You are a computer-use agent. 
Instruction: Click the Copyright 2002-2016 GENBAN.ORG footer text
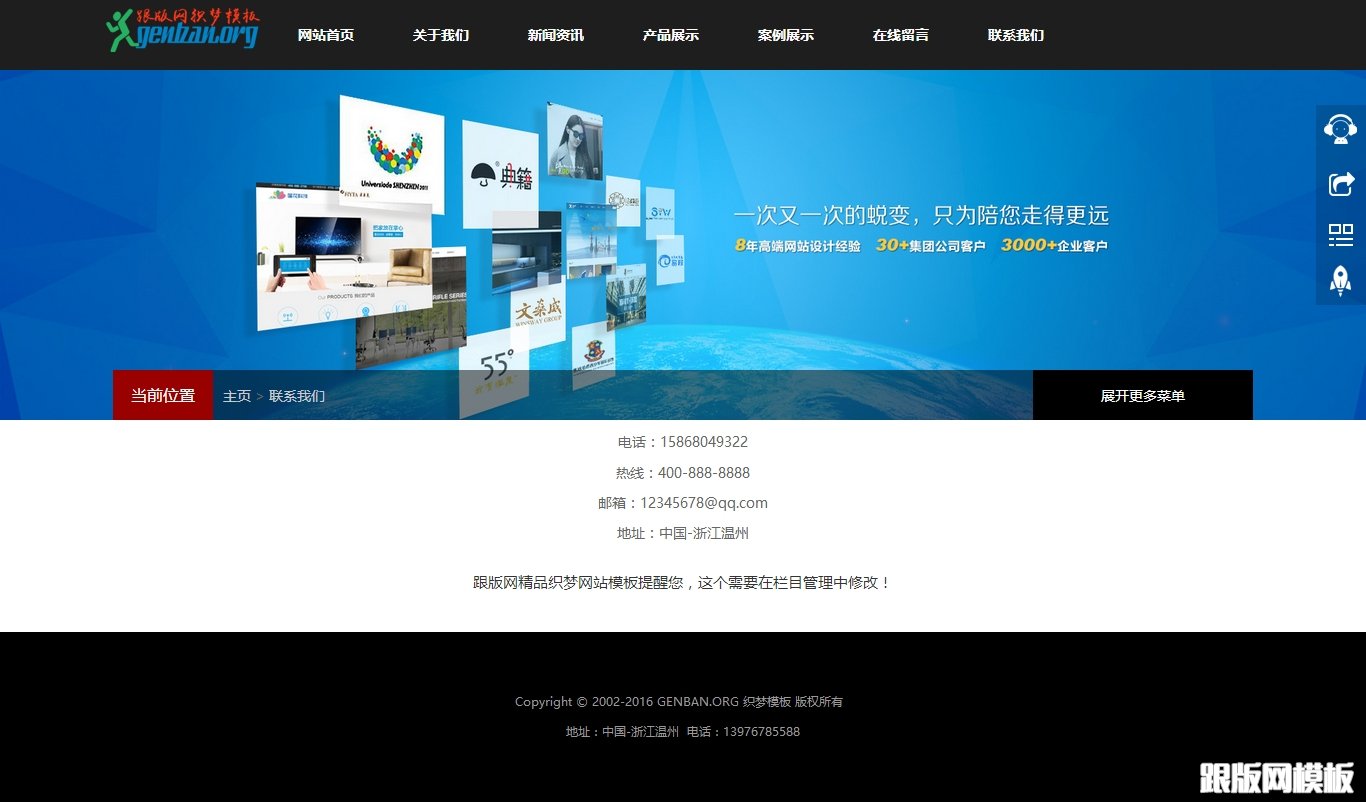click(x=679, y=702)
